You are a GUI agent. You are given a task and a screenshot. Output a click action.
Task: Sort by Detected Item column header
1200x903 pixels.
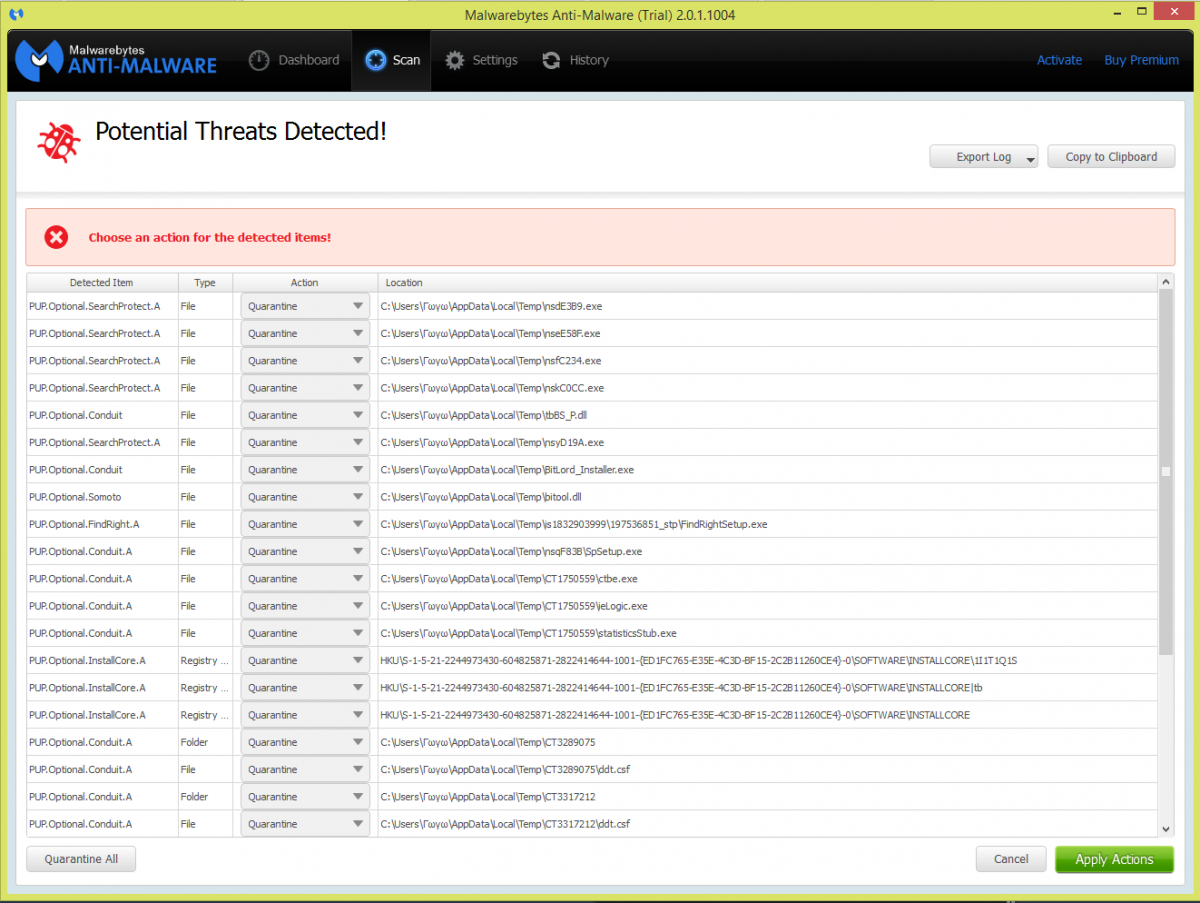[x=102, y=283]
